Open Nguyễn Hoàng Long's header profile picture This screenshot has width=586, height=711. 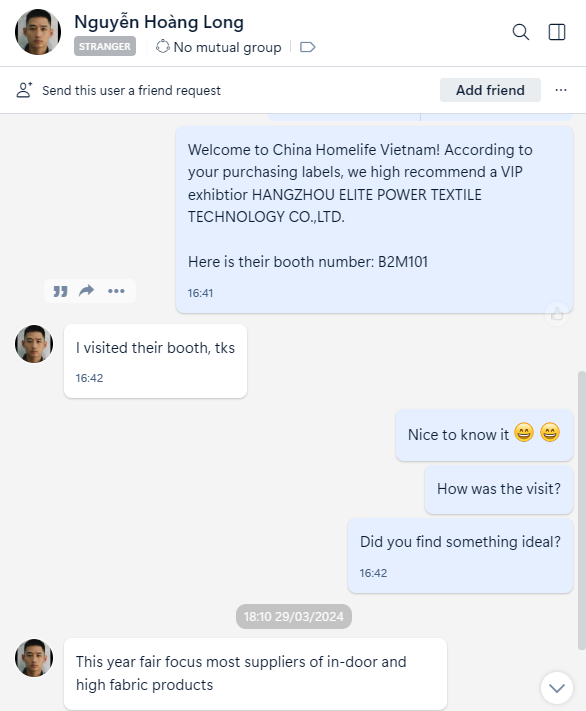point(38,32)
